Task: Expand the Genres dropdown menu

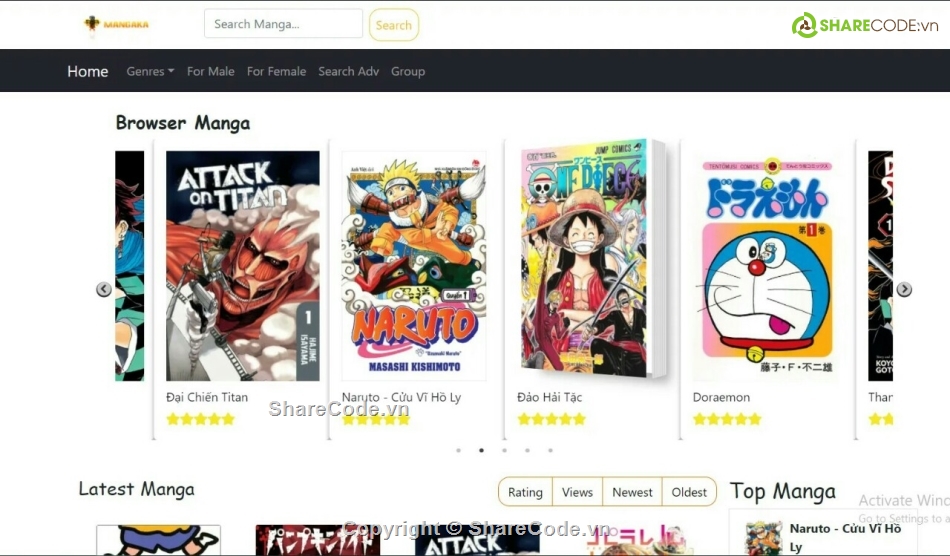Action: (x=150, y=71)
